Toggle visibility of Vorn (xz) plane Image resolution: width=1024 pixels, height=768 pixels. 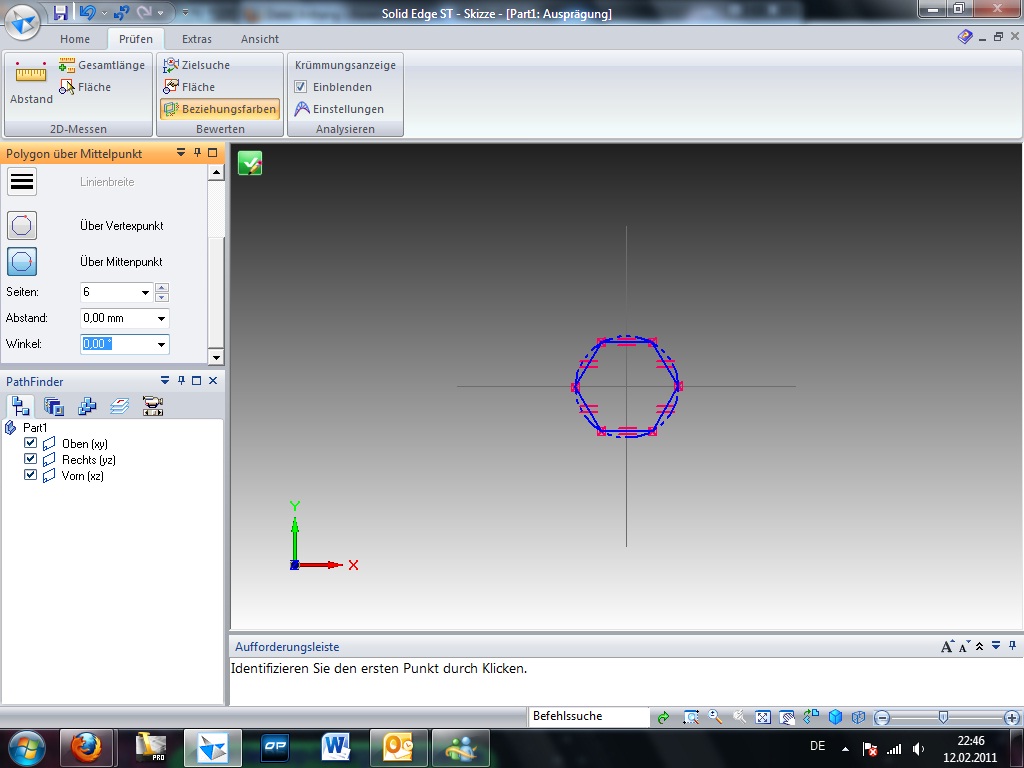pos(30,475)
